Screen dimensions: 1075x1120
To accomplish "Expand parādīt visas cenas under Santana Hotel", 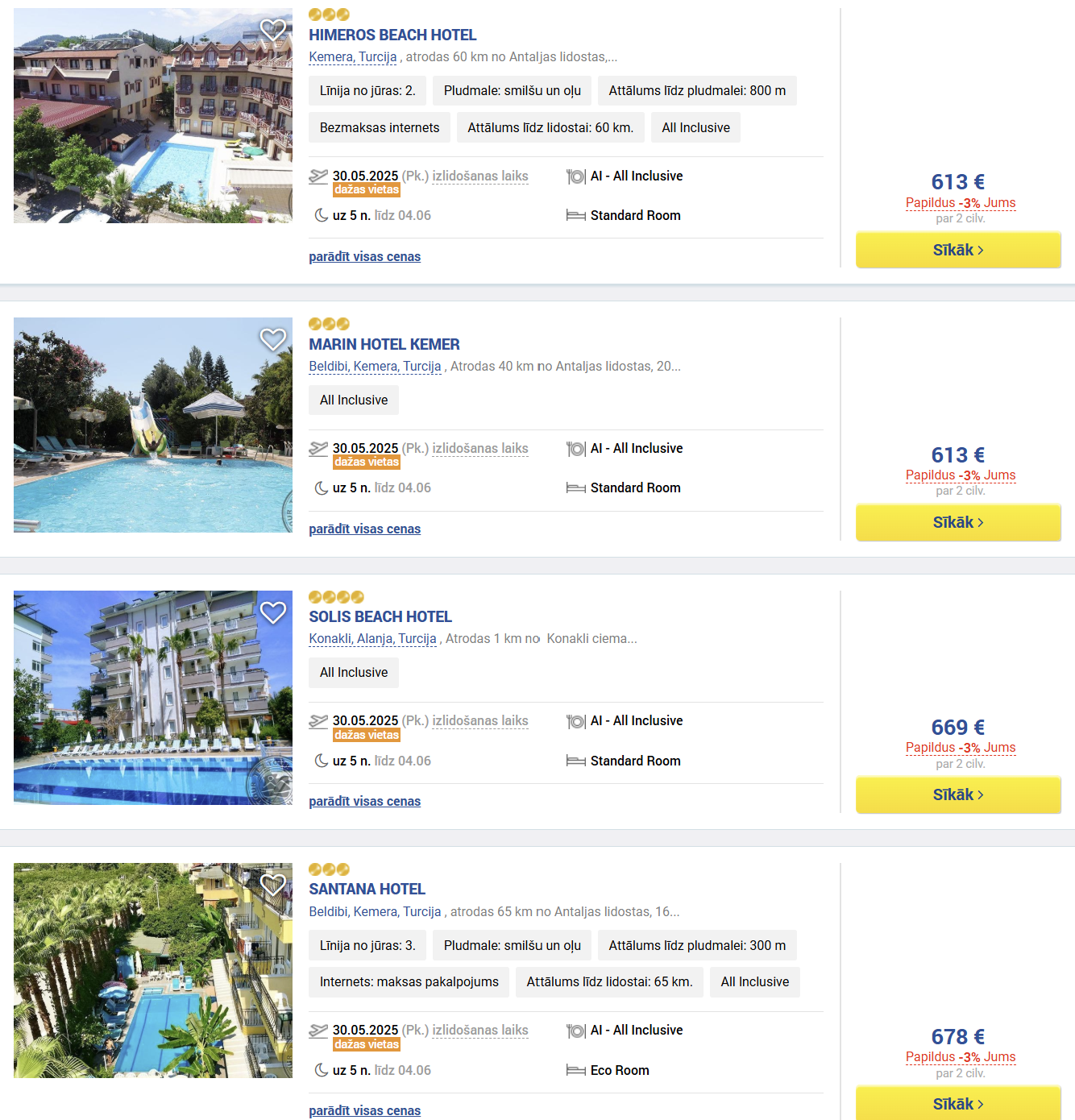I will click(365, 1110).
